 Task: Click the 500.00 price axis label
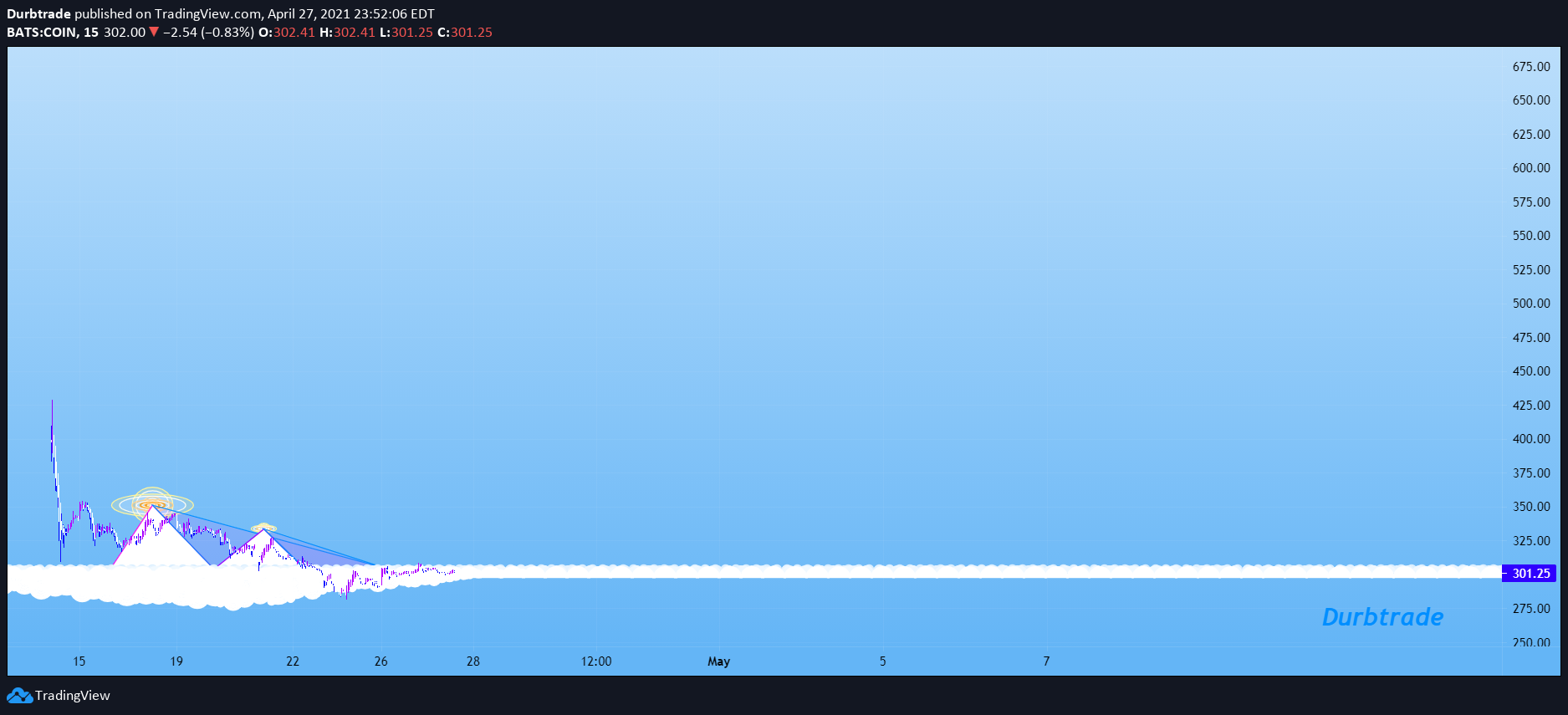(x=1531, y=304)
